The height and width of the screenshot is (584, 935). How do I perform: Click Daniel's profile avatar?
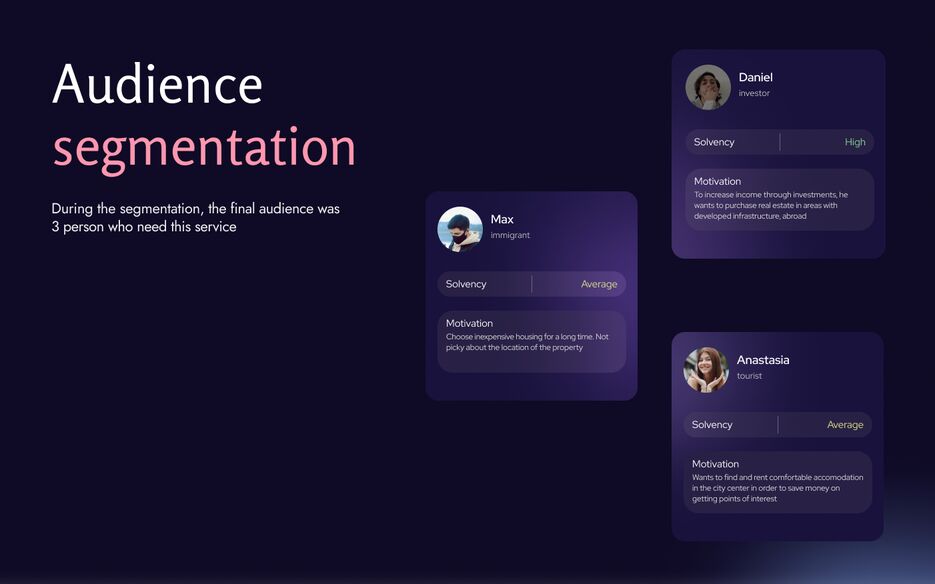pyautogui.click(x=708, y=87)
